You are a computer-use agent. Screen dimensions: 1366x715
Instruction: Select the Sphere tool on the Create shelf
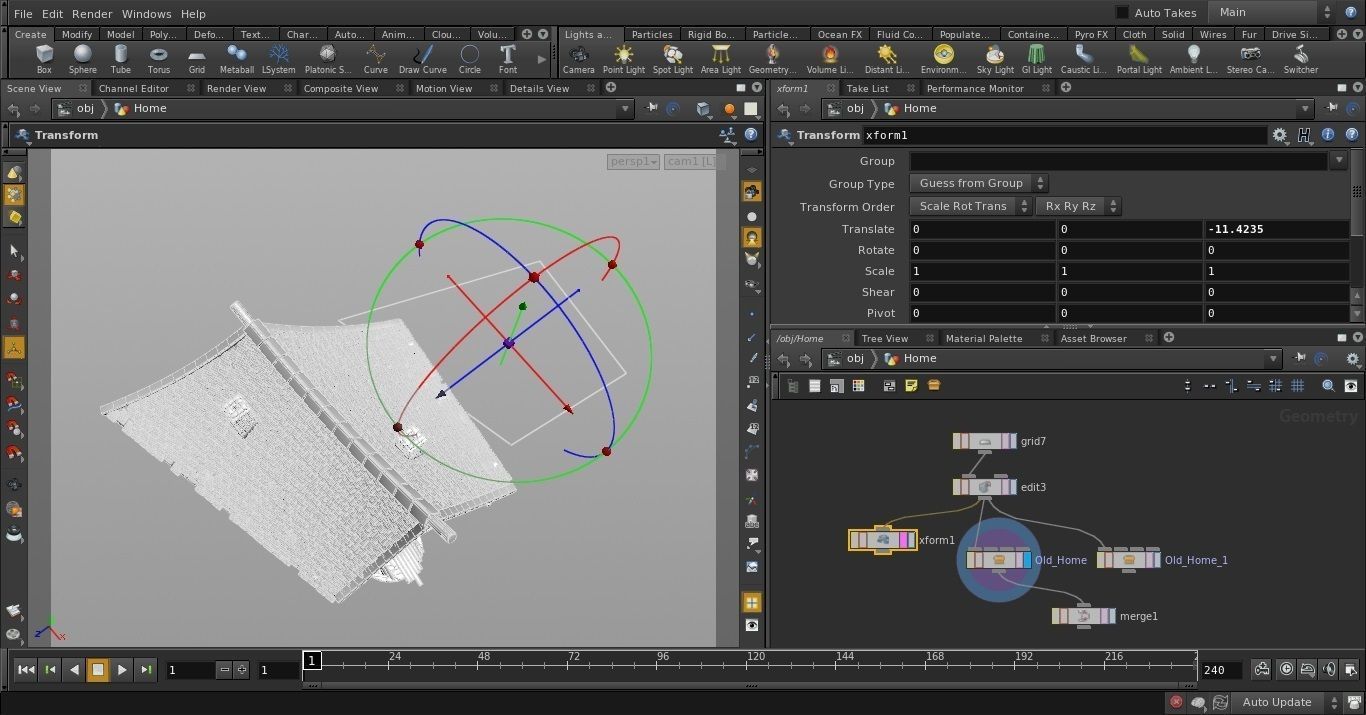coord(82,58)
